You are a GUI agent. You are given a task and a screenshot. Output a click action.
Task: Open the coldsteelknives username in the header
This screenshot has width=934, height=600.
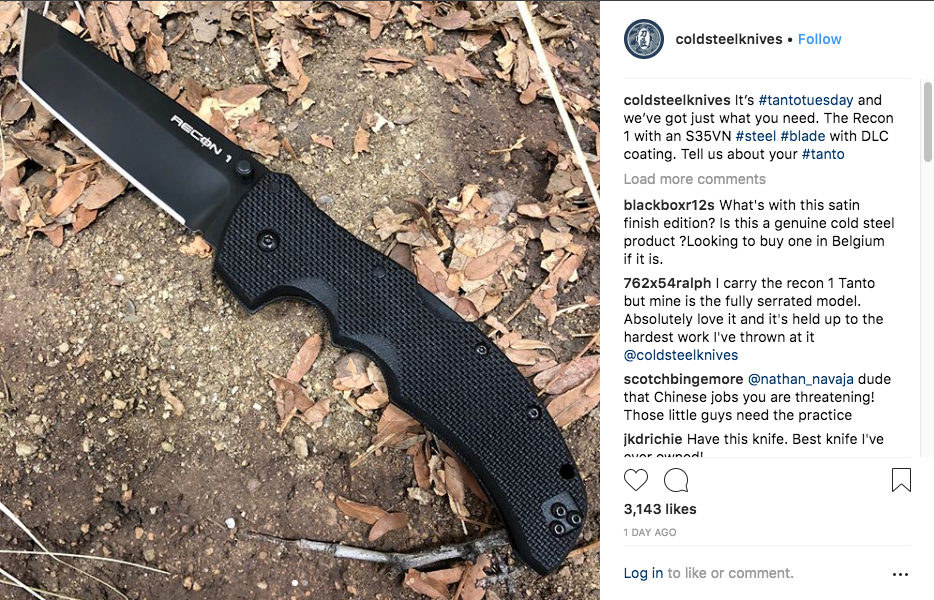click(x=728, y=39)
